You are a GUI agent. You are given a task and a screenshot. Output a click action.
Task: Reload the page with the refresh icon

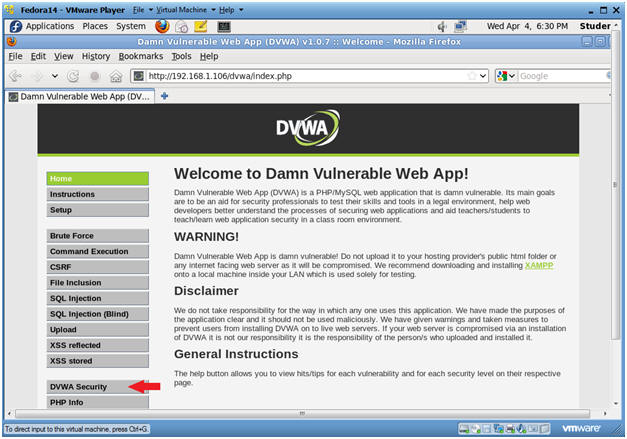coord(73,76)
